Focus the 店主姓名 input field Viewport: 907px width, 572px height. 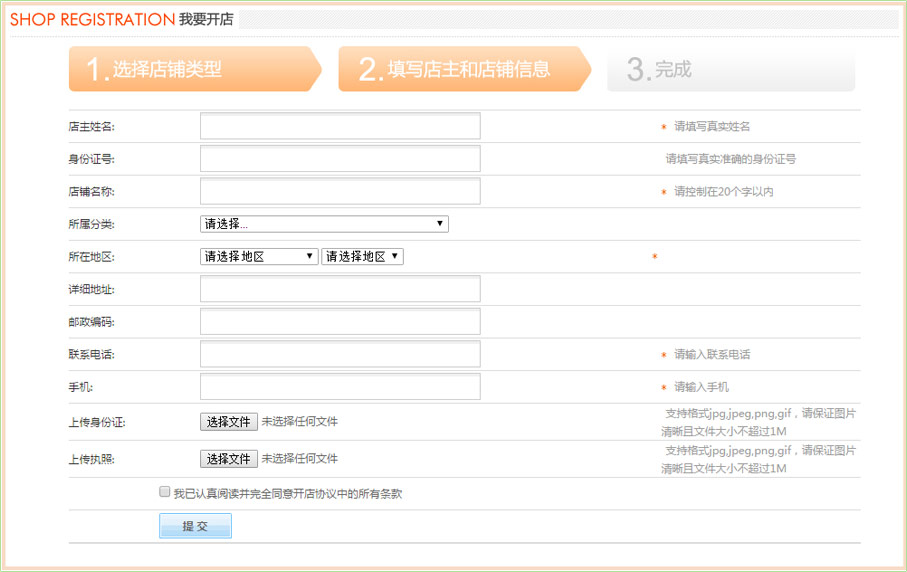point(340,127)
